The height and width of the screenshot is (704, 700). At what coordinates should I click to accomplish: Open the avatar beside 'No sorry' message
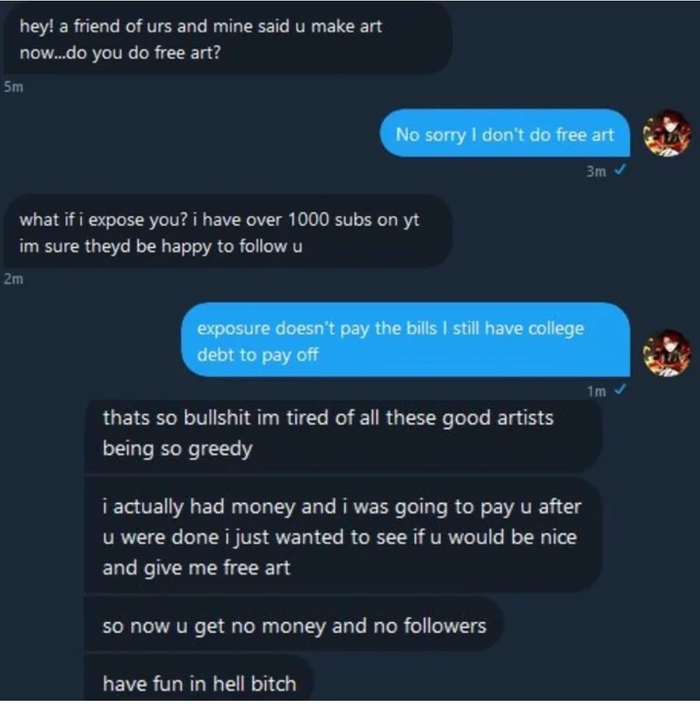(x=667, y=133)
